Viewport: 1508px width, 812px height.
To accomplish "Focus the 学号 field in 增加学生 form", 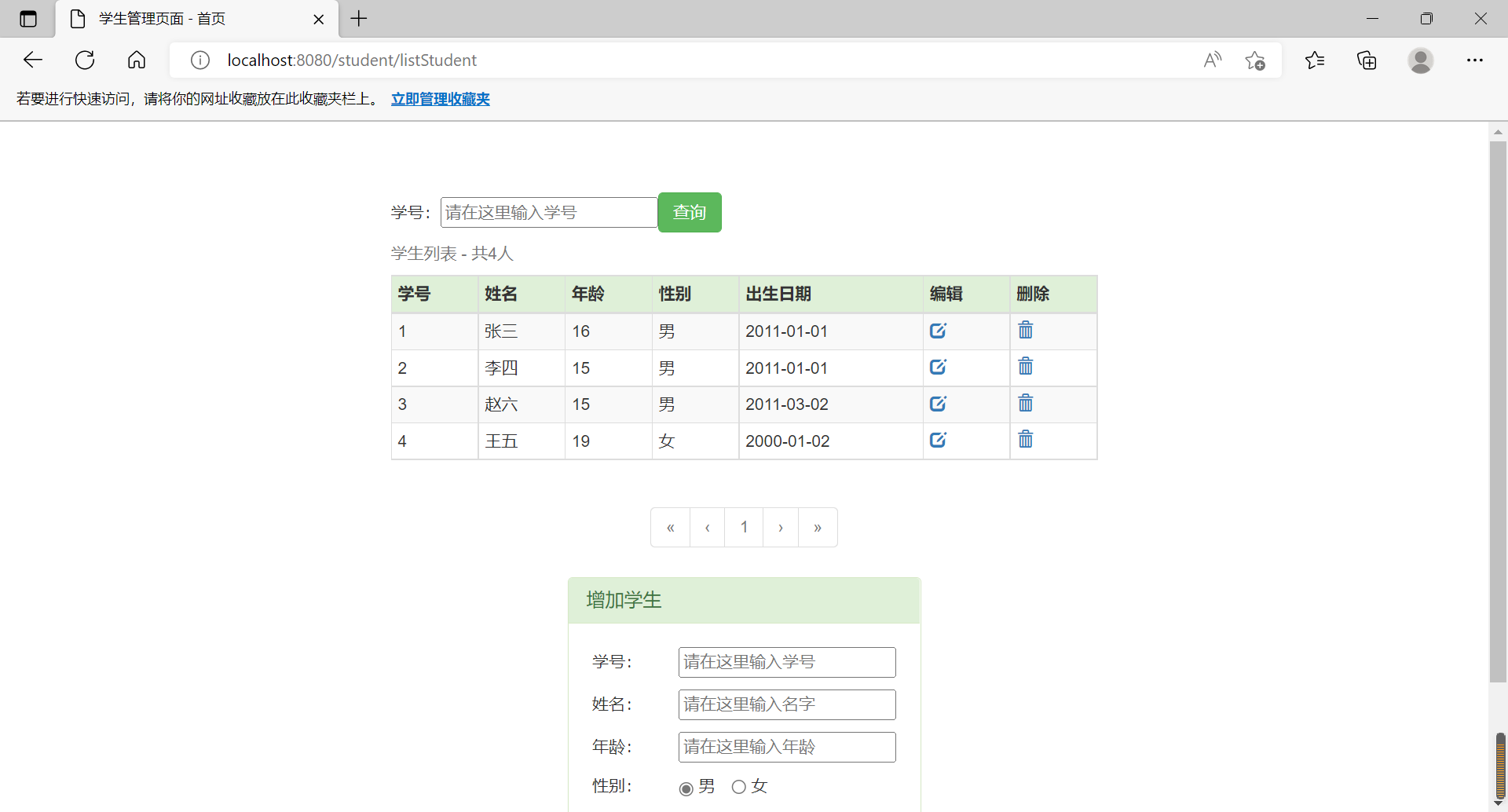I will 787,662.
